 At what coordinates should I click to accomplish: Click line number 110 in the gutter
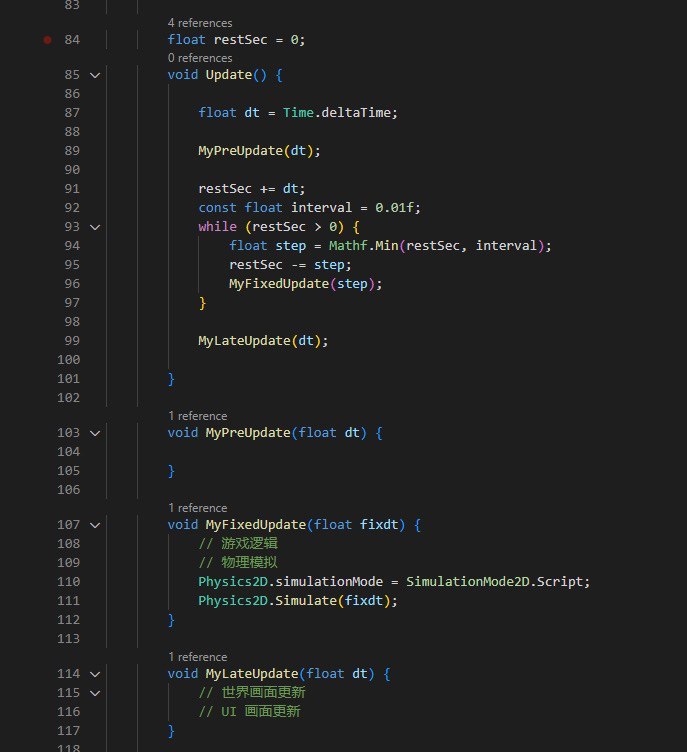[68, 582]
